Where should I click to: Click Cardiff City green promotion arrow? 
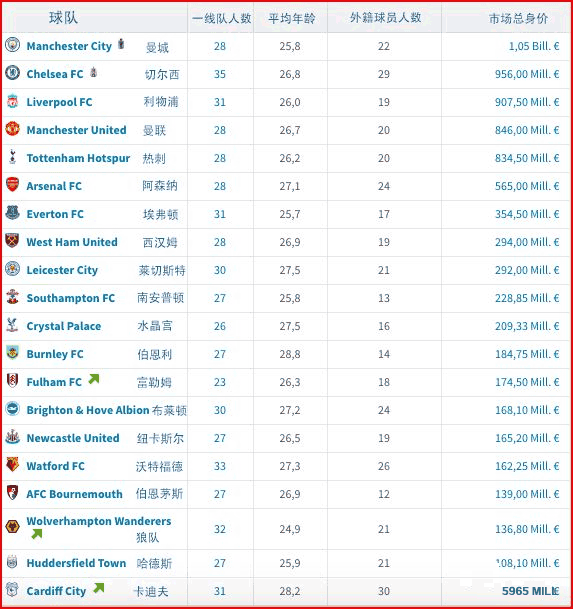click(99, 588)
